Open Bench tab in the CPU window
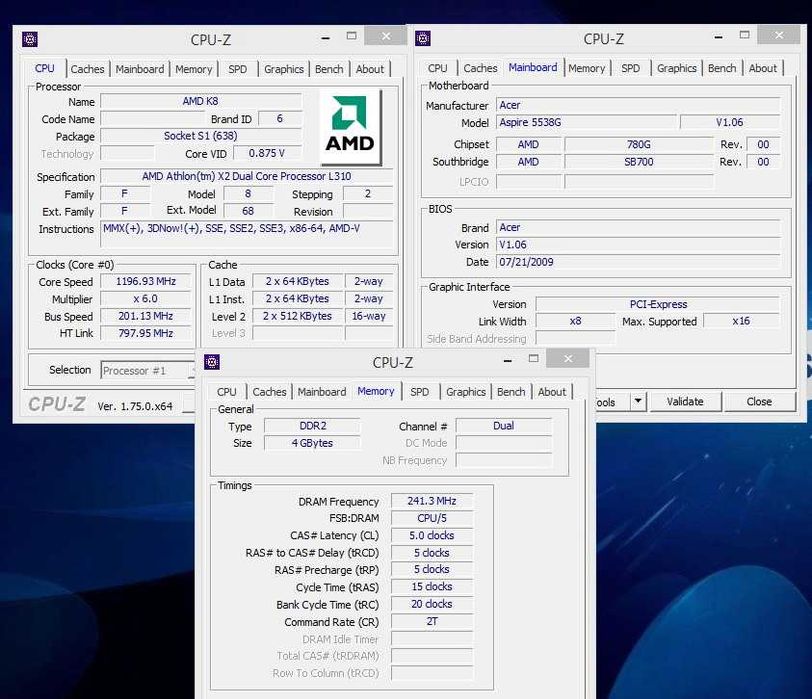Image resolution: width=812 pixels, height=699 pixels. 329,69
